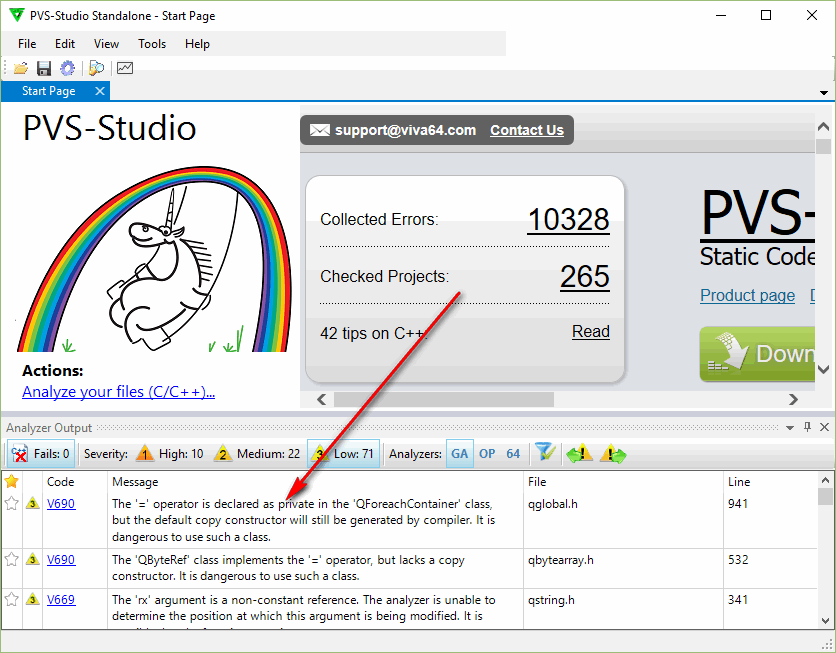Viewport: 836px width, 653px height.
Task: Open the Edit menu
Action: [65, 44]
